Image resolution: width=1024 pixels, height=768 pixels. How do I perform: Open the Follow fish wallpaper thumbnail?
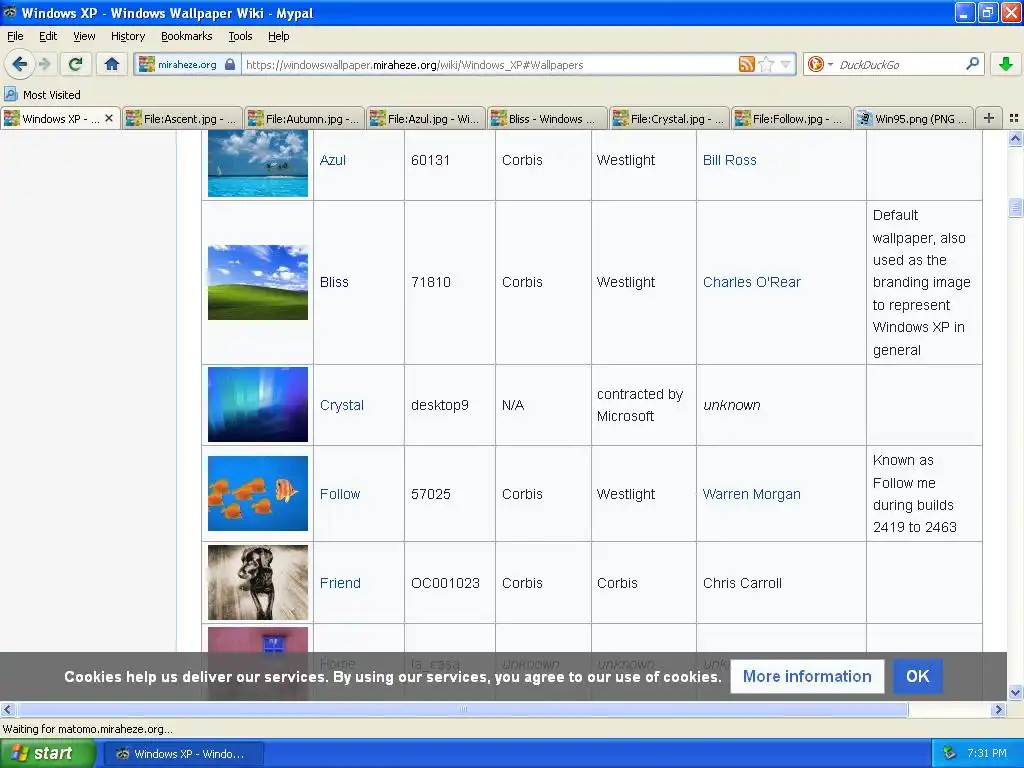tap(258, 493)
